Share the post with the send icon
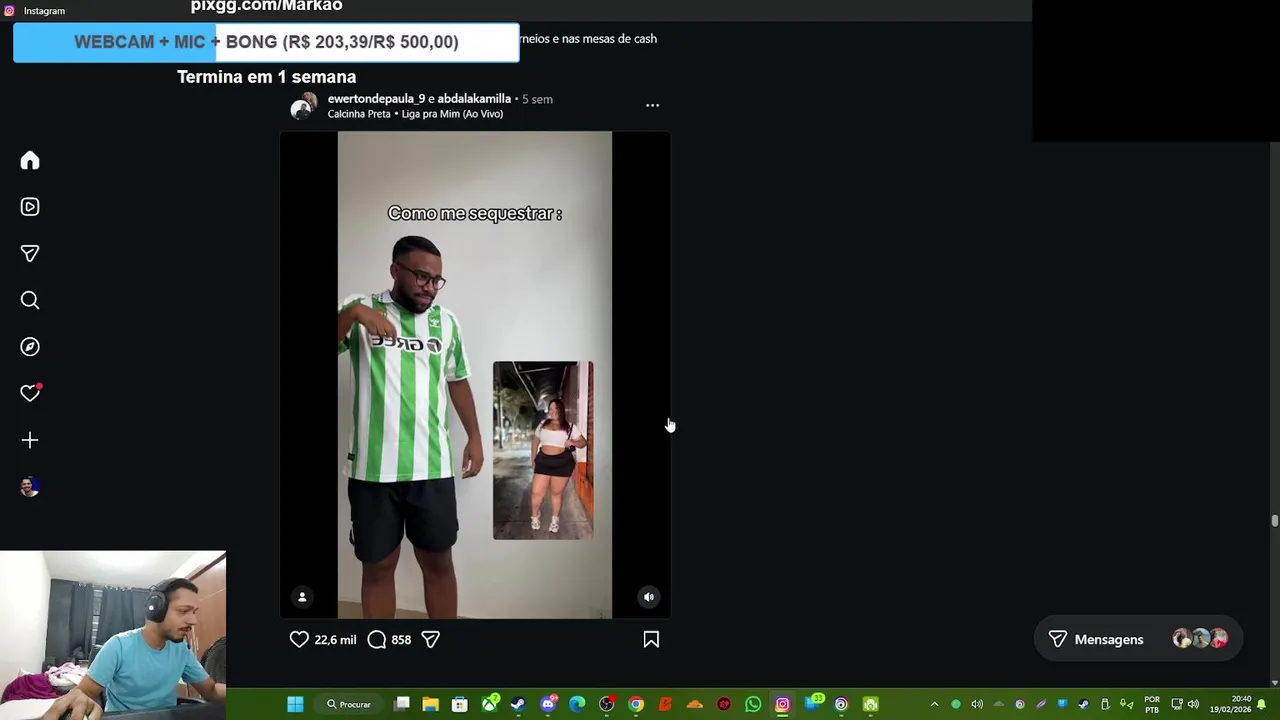Image resolution: width=1280 pixels, height=720 pixels. click(430, 639)
